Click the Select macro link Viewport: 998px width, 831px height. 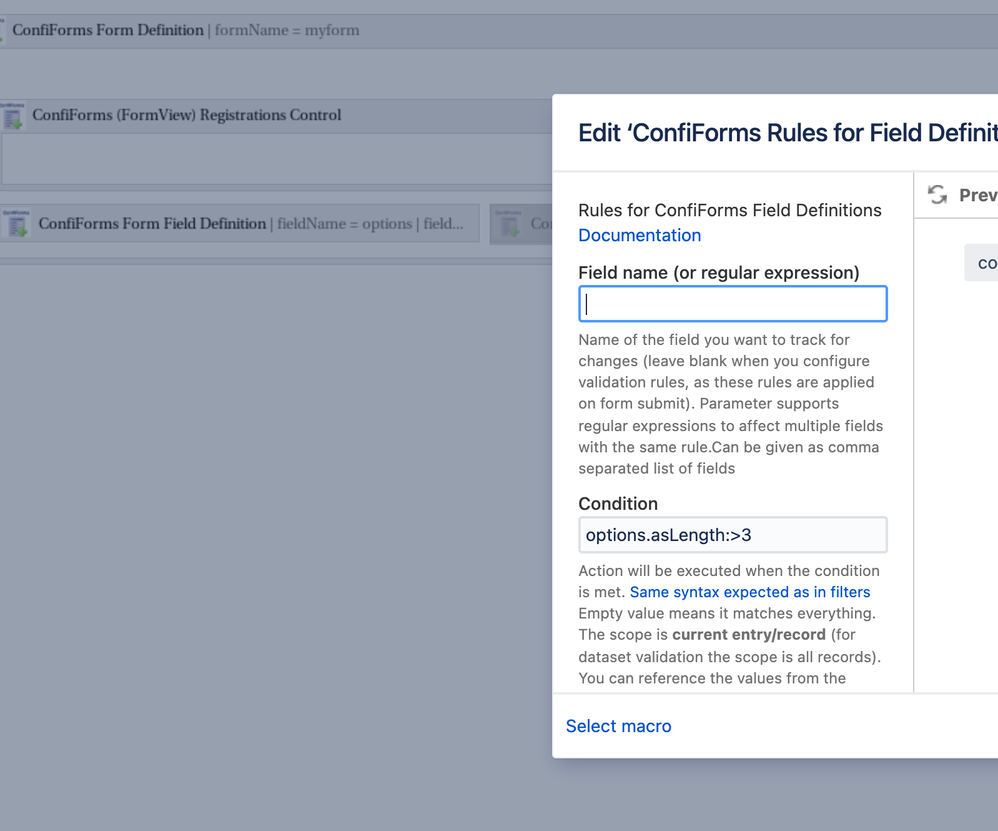(618, 726)
